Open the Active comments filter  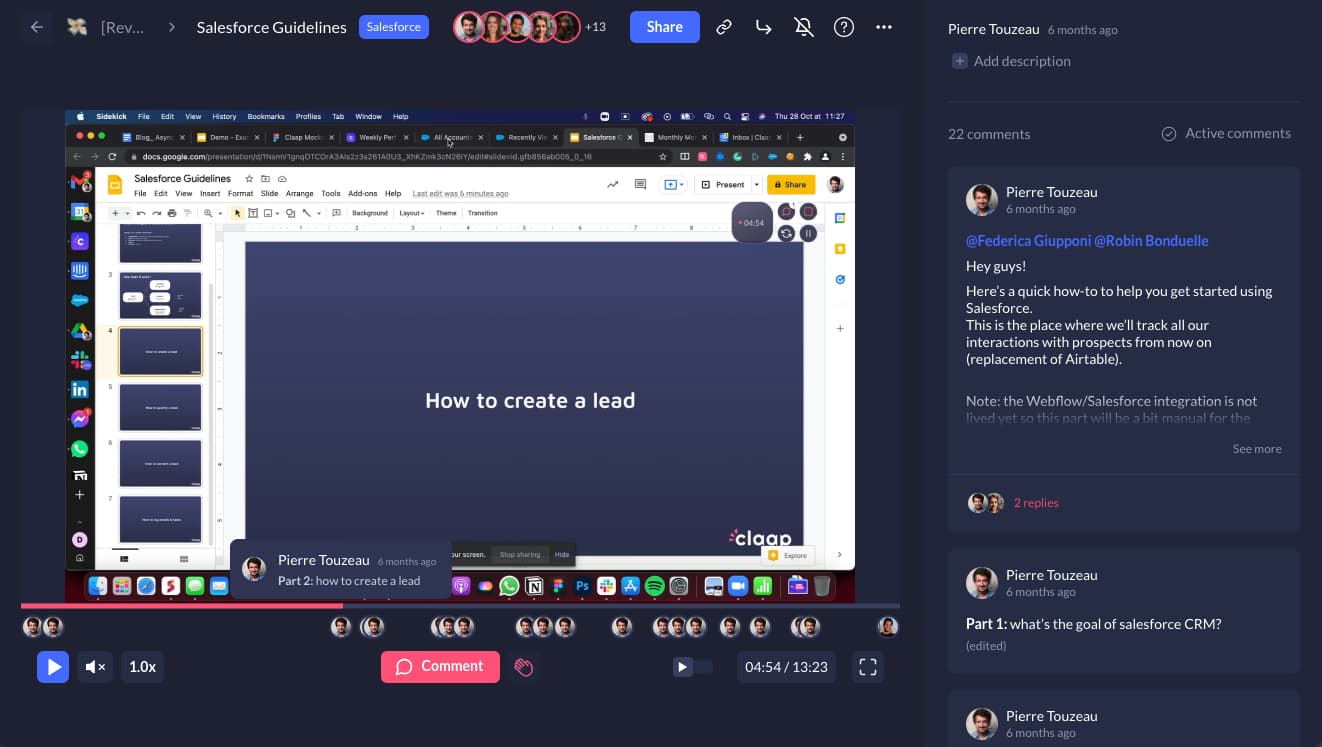tap(1226, 133)
